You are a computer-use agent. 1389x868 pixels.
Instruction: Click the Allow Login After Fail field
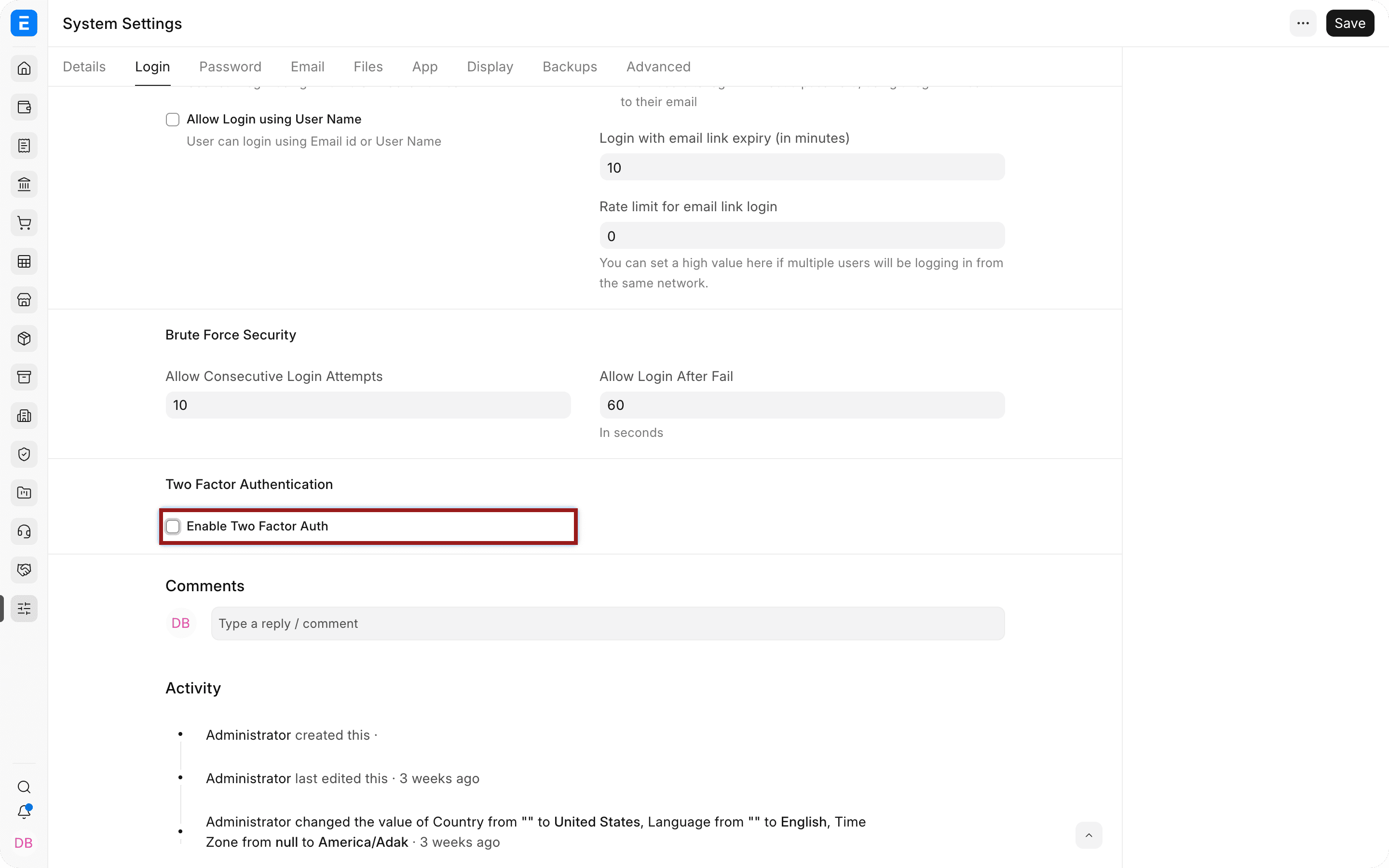pyautogui.click(x=802, y=405)
